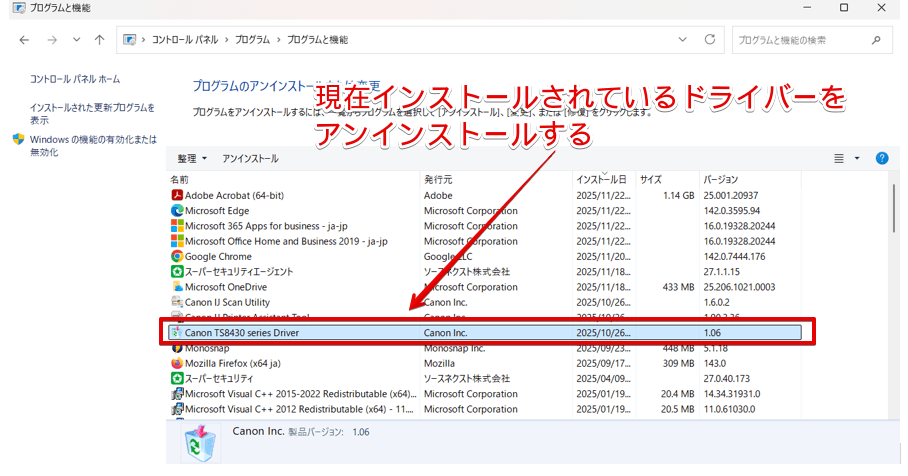Expand the address bar history dropdown

683,40
